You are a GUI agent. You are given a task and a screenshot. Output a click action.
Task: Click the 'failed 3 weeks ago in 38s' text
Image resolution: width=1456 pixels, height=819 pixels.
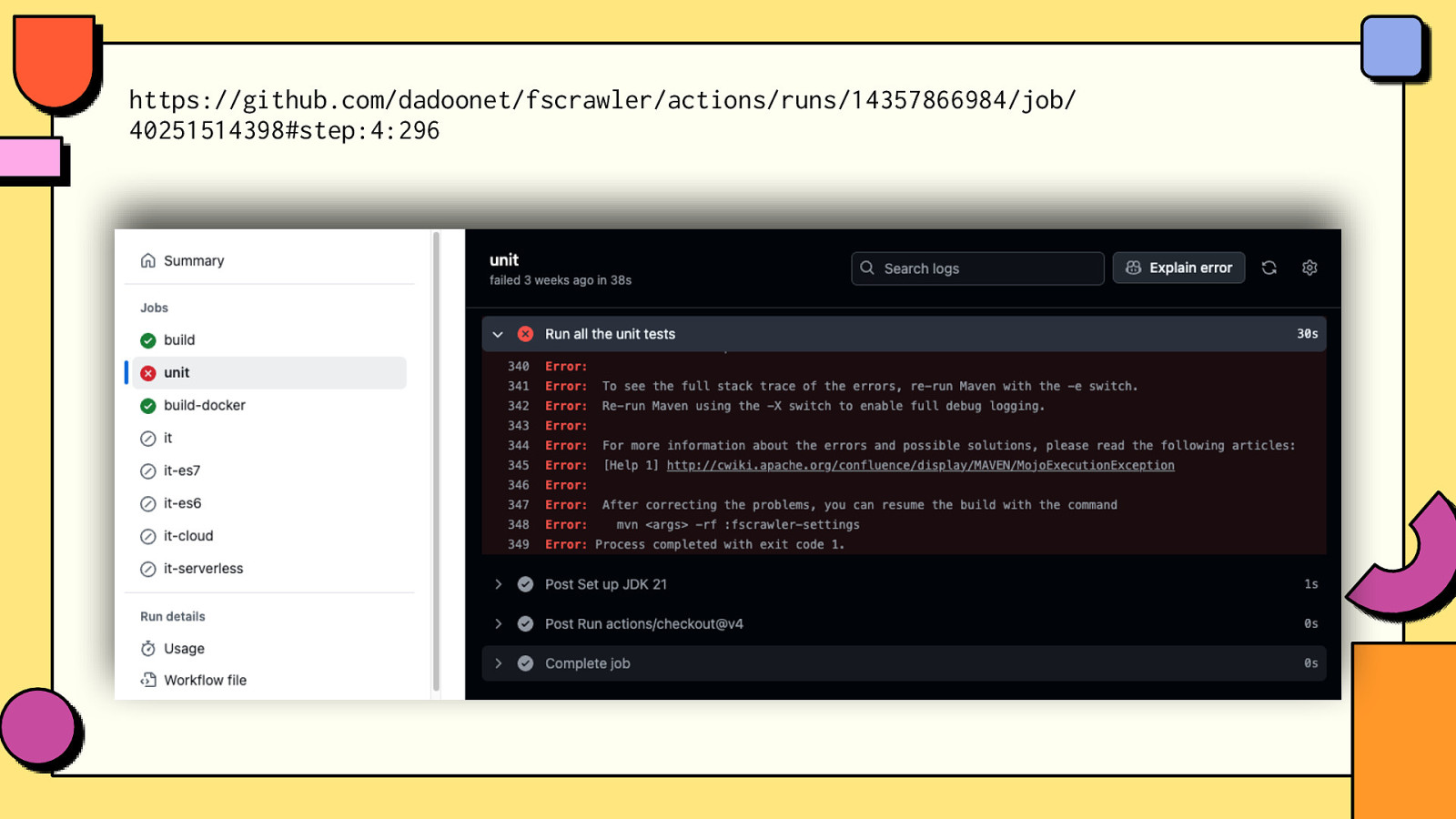(x=561, y=280)
